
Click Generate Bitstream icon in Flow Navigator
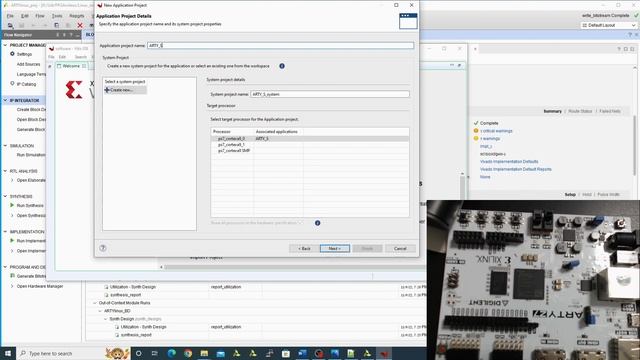pyautogui.click(x=12, y=276)
